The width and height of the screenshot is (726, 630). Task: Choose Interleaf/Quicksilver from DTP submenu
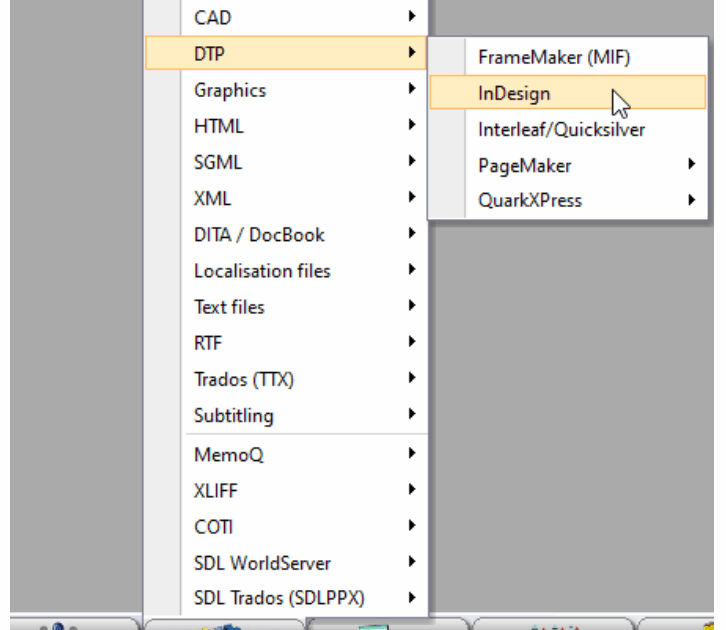[x=568, y=129]
